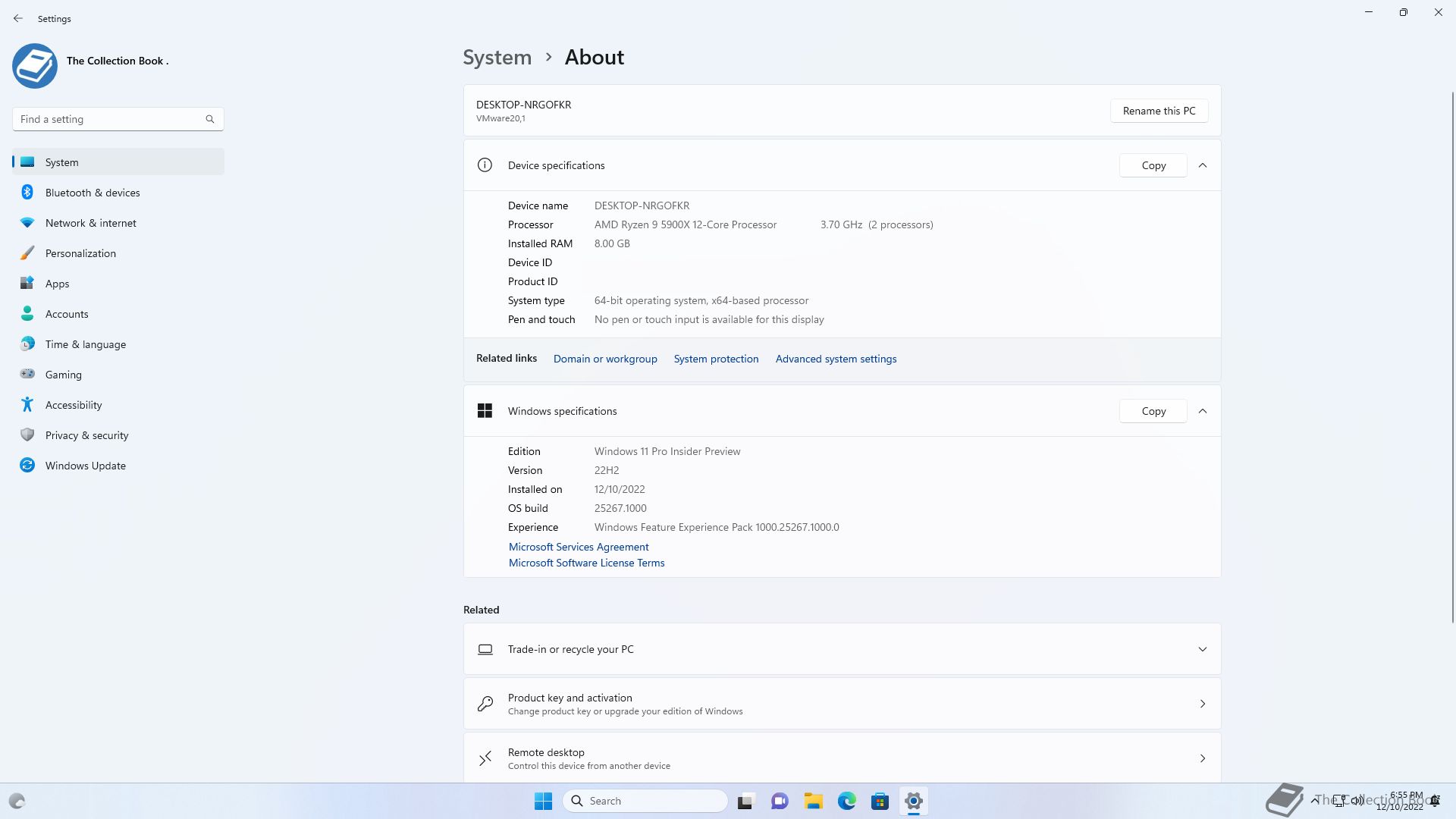Click the Time & language clock icon
The width and height of the screenshot is (1456, 819).
(x=27, y=344)
